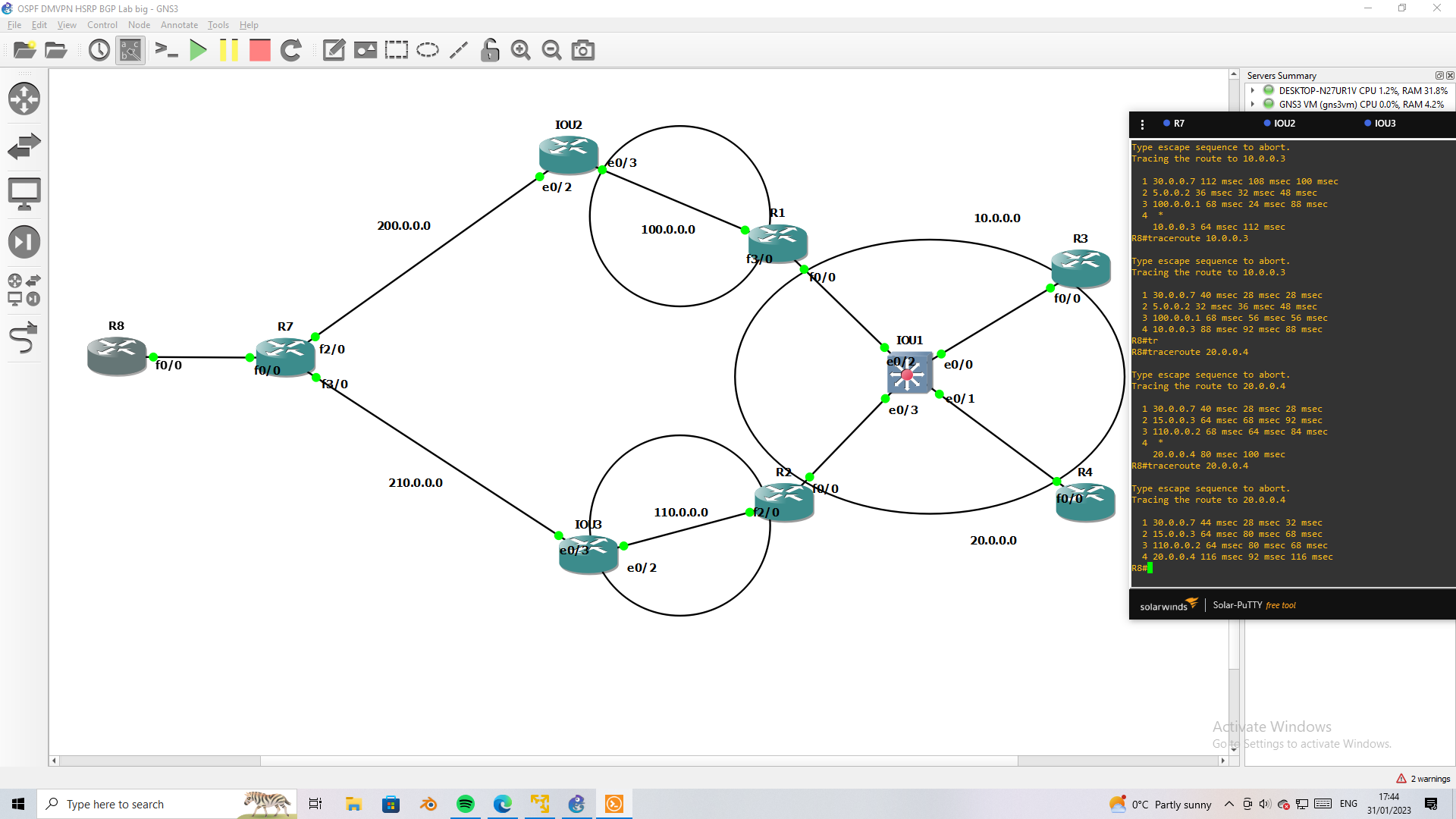The height and width of the screenshot is (819, 1456).
Task: Open Spotify from the taskbar
Action: 465,804
